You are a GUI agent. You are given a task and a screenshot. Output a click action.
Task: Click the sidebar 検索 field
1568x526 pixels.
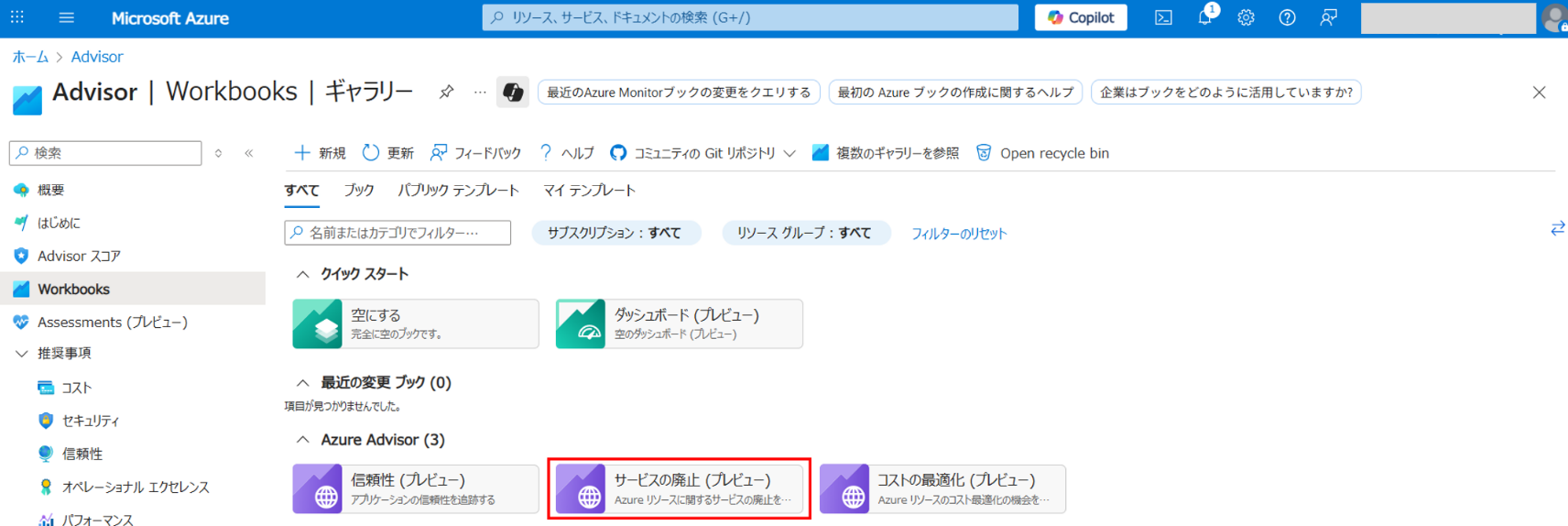105,153
